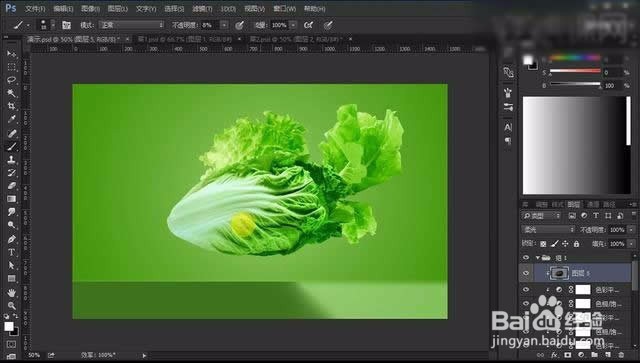This screenshot has width=640, height=363.
Task: Select the Crop tool
Action: point(11,106)
